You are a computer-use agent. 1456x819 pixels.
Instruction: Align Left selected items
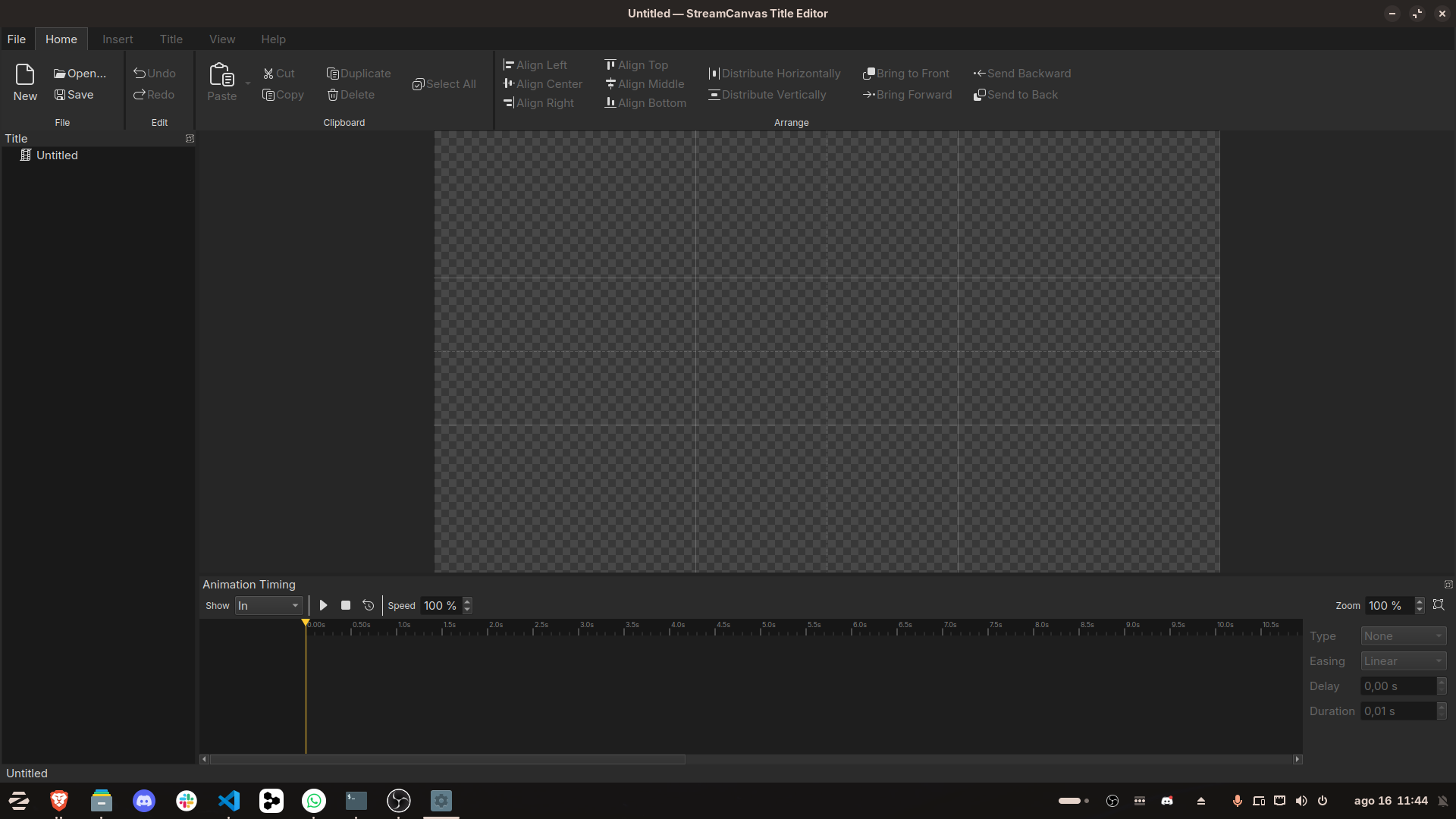(x=535, y=65)
